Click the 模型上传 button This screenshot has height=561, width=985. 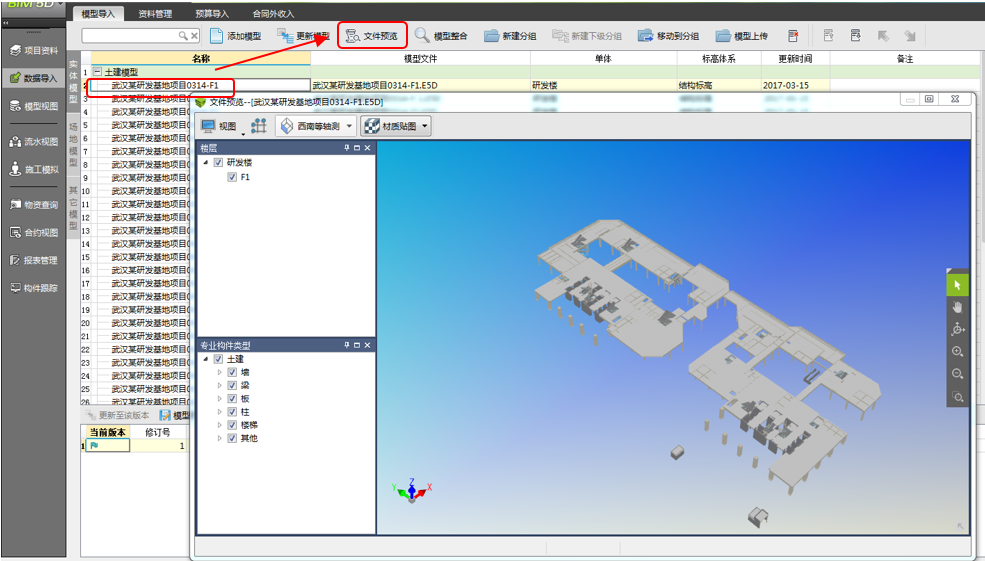[x=742, y=36]
